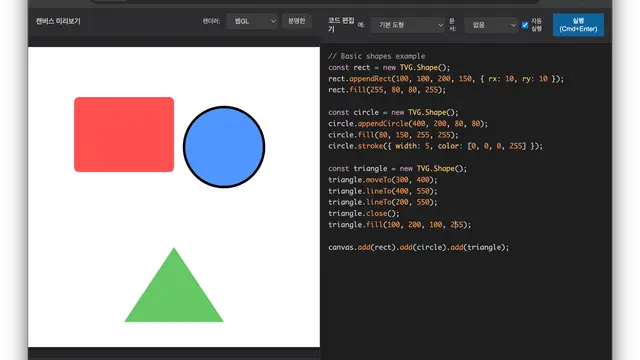Screen dimensions: 640x360
Task: Click the 'rect.fill(255, 80, 80, 255);' line
Action: coord(387,90)
